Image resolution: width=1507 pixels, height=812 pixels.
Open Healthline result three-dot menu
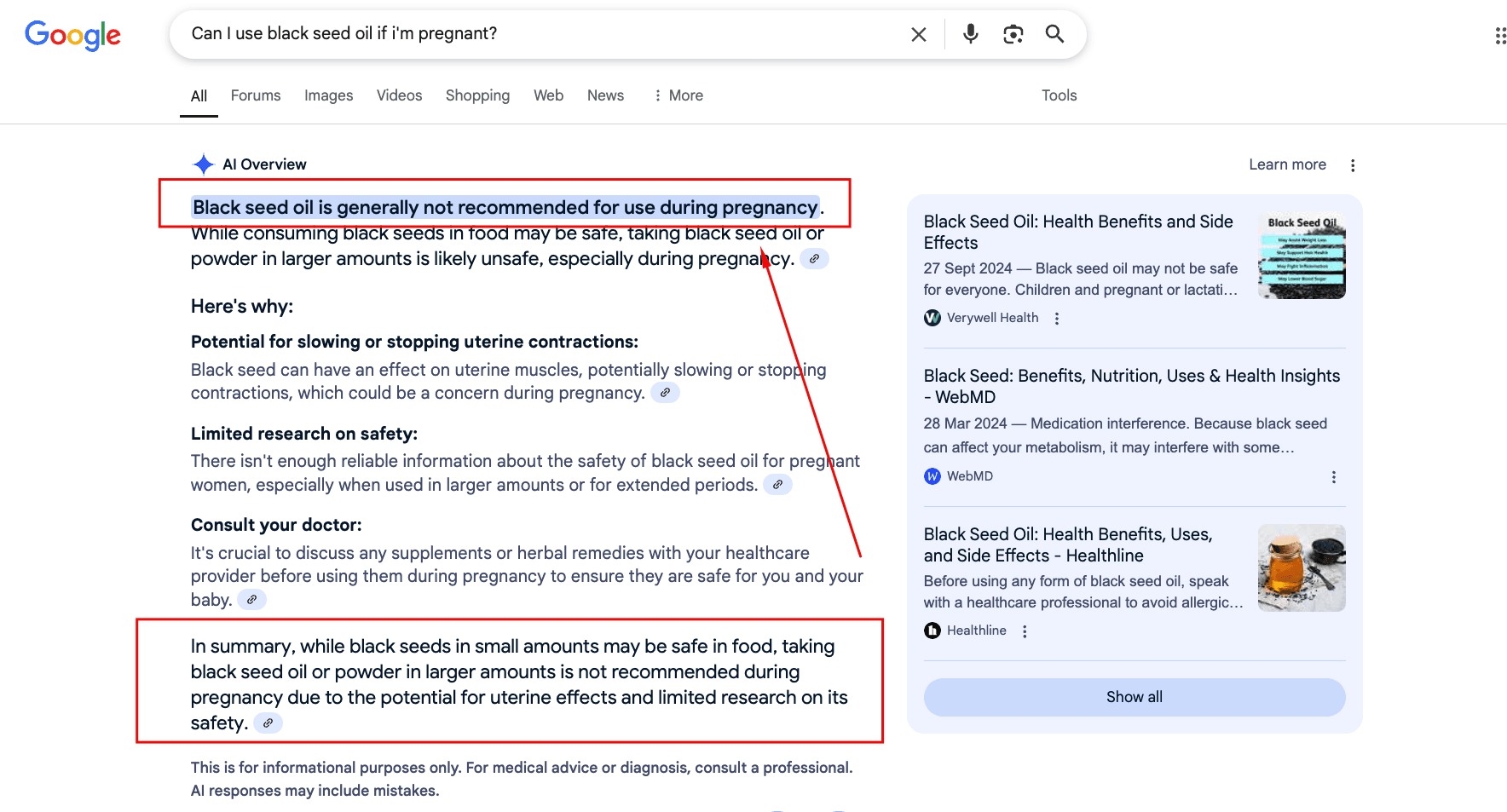pyautogui.click(x=1025, y=631)
